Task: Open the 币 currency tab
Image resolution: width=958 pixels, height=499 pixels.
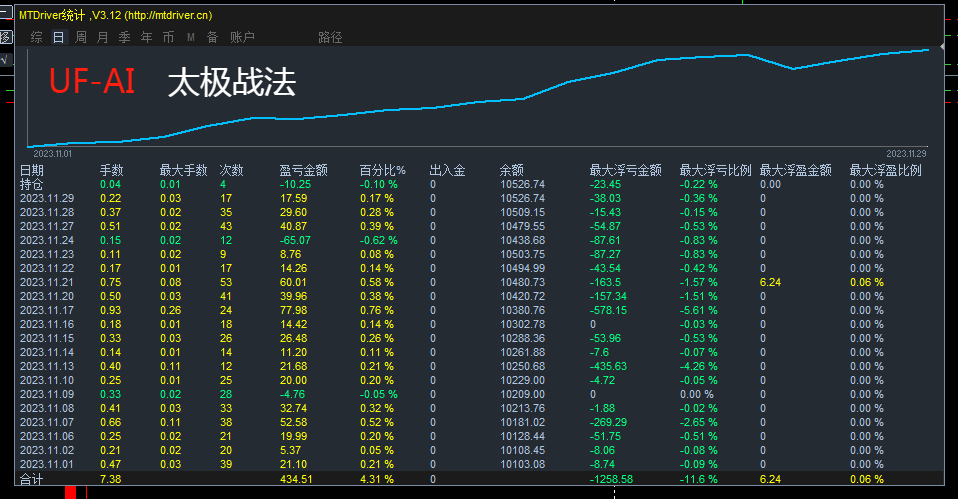Action: 169,37
